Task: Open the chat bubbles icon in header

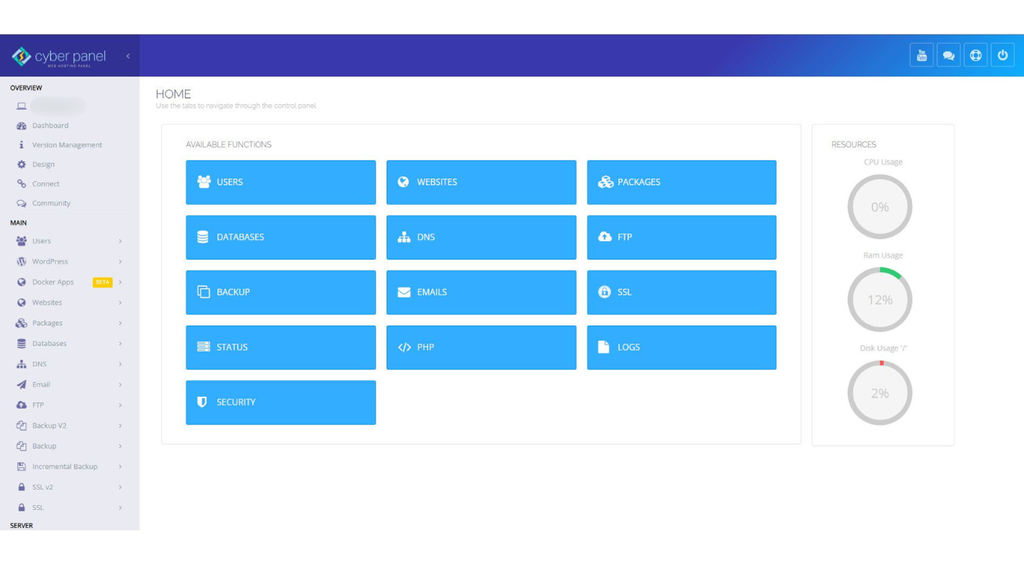Action: click(x=948, y=56)
